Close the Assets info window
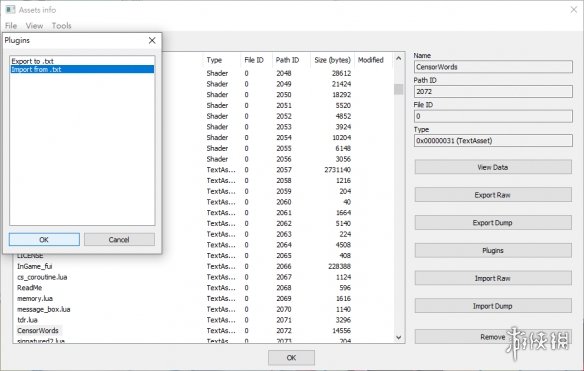The height and width of the screenshot is (371, 584). [574, 10]
